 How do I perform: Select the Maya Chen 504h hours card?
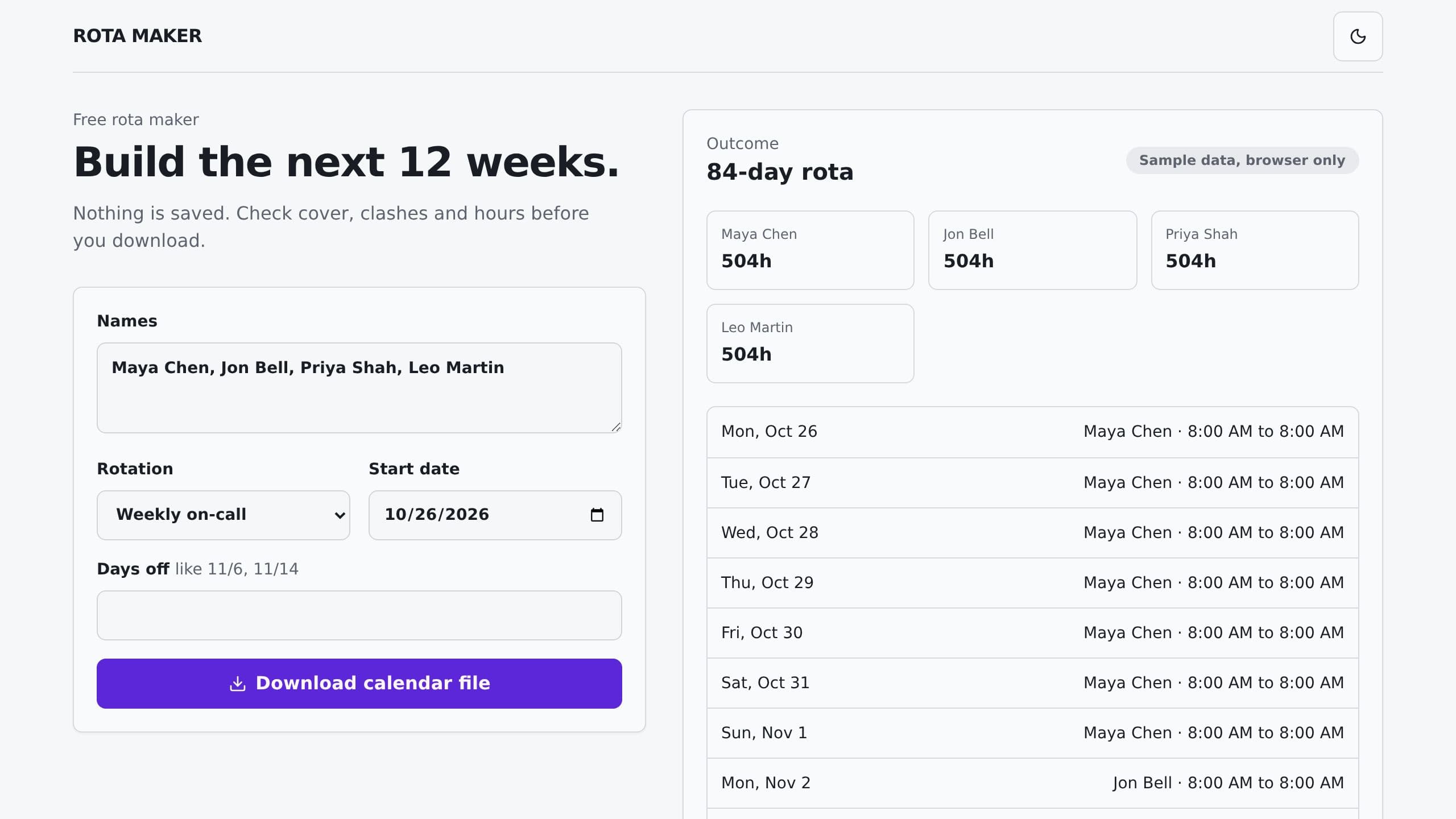point(810,250)
